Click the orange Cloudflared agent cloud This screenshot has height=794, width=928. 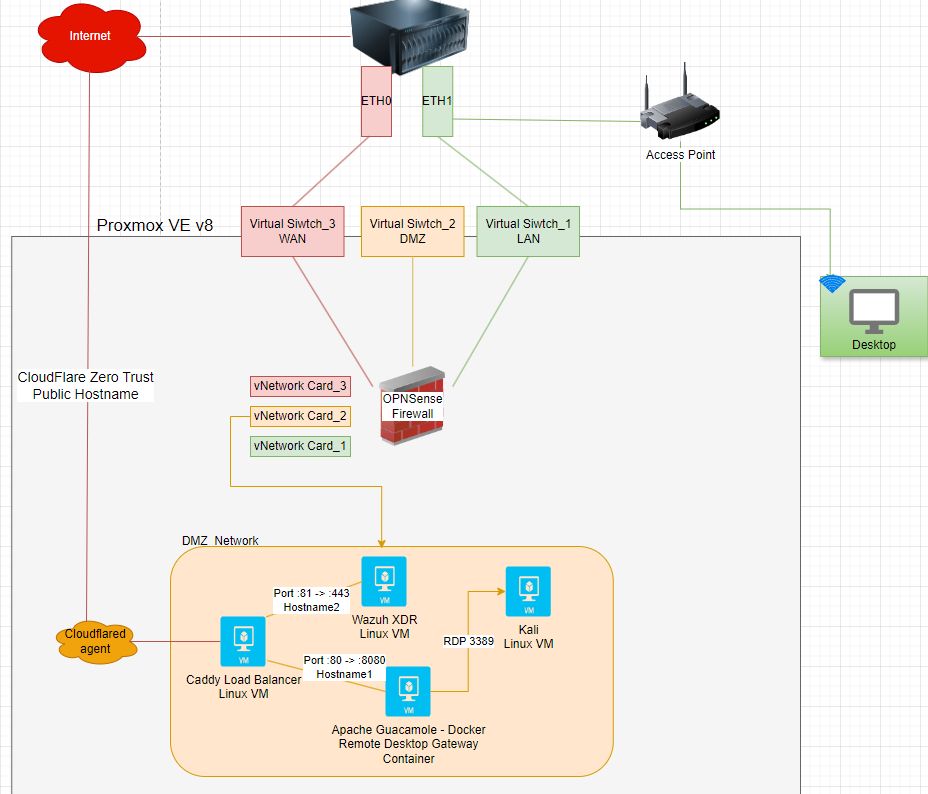click(96, 641)
